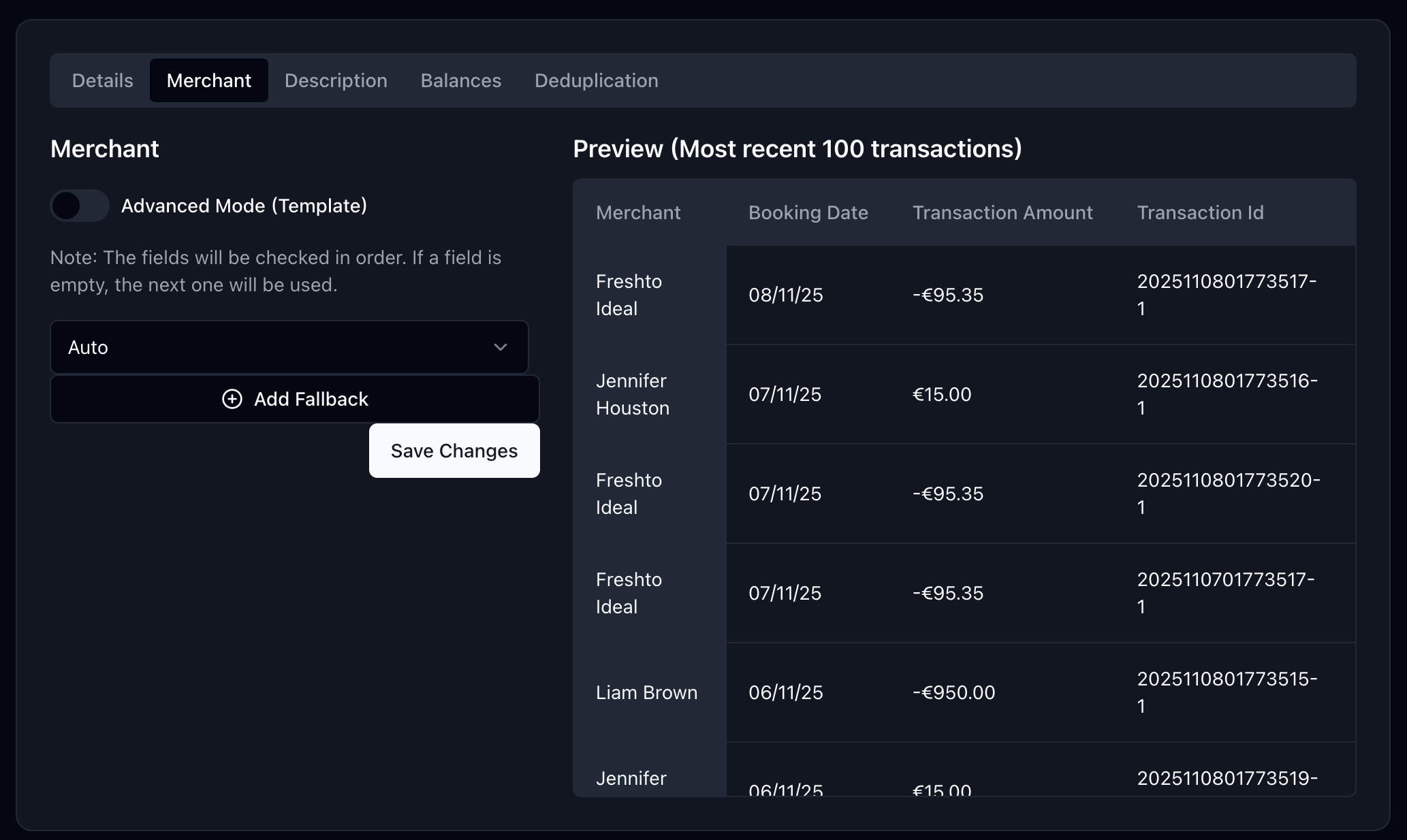
Task: Switch to the Details tab
Action: tap(102, 80)
